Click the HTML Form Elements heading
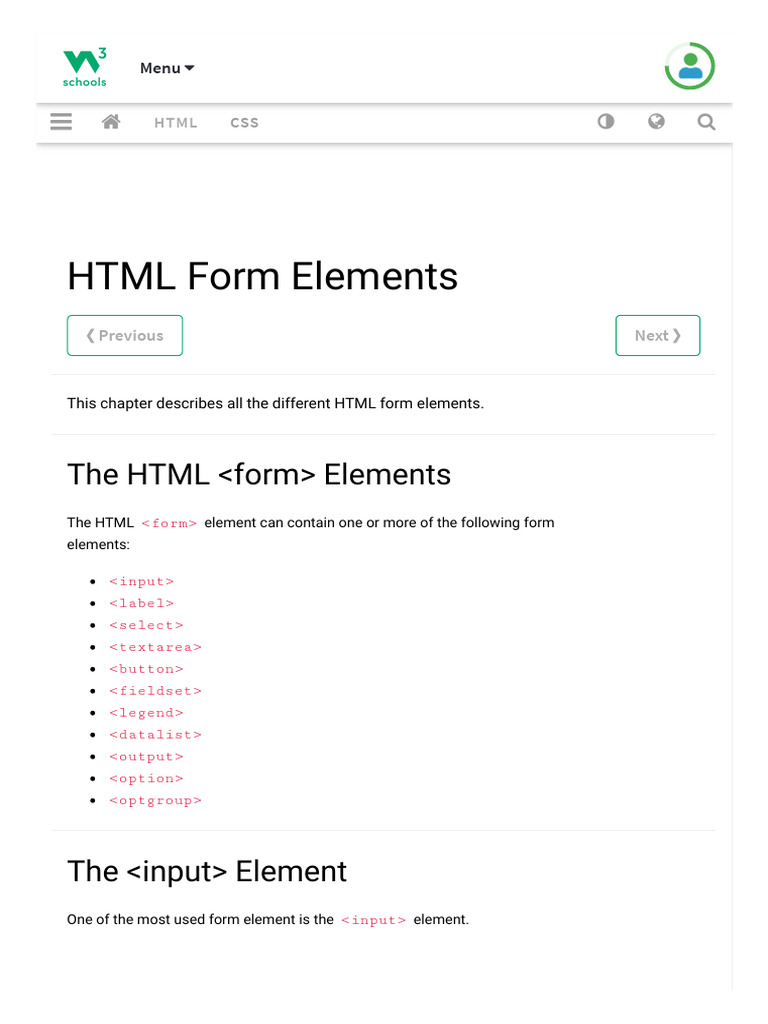 coord(262,276)
